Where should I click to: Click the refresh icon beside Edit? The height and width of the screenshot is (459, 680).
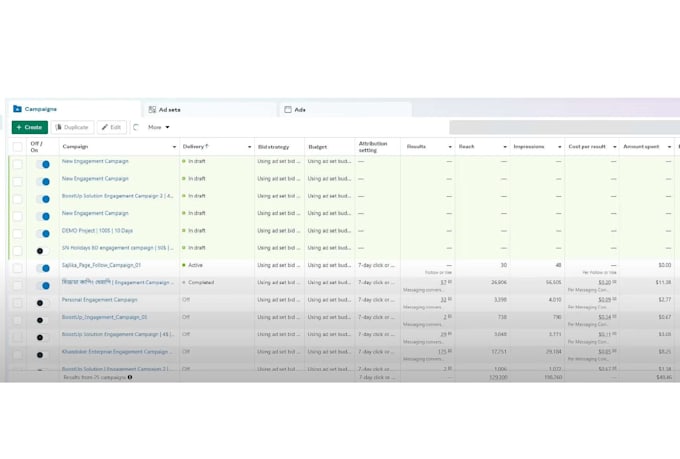coord(136,127)
